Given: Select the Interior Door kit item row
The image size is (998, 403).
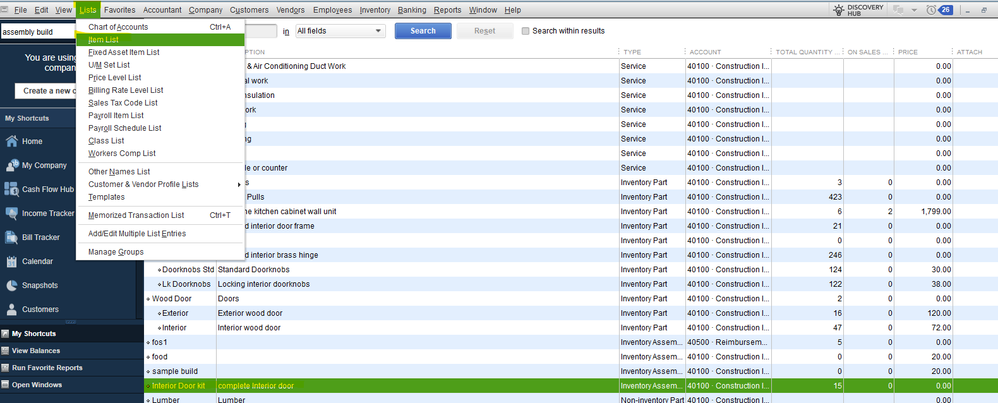Looking at the screenshot, I should tap(571, 386).
